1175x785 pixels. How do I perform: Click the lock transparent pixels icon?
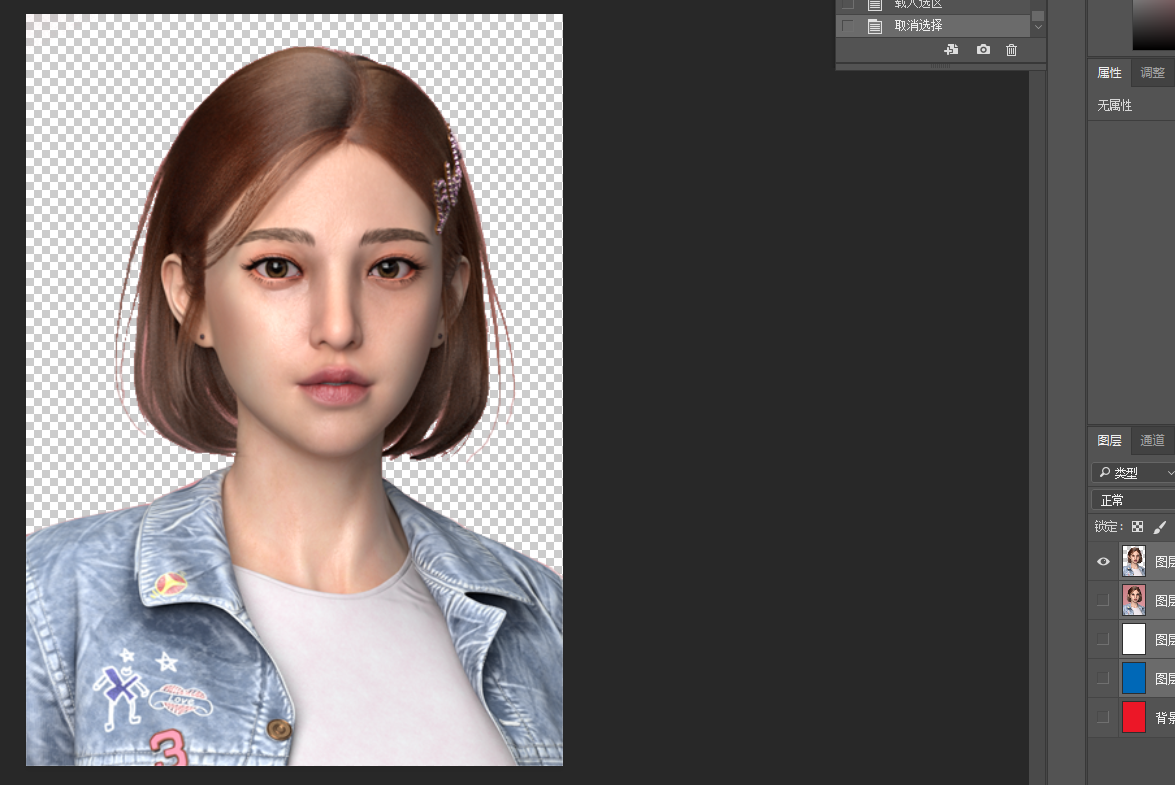click(x=1137, y=527)
